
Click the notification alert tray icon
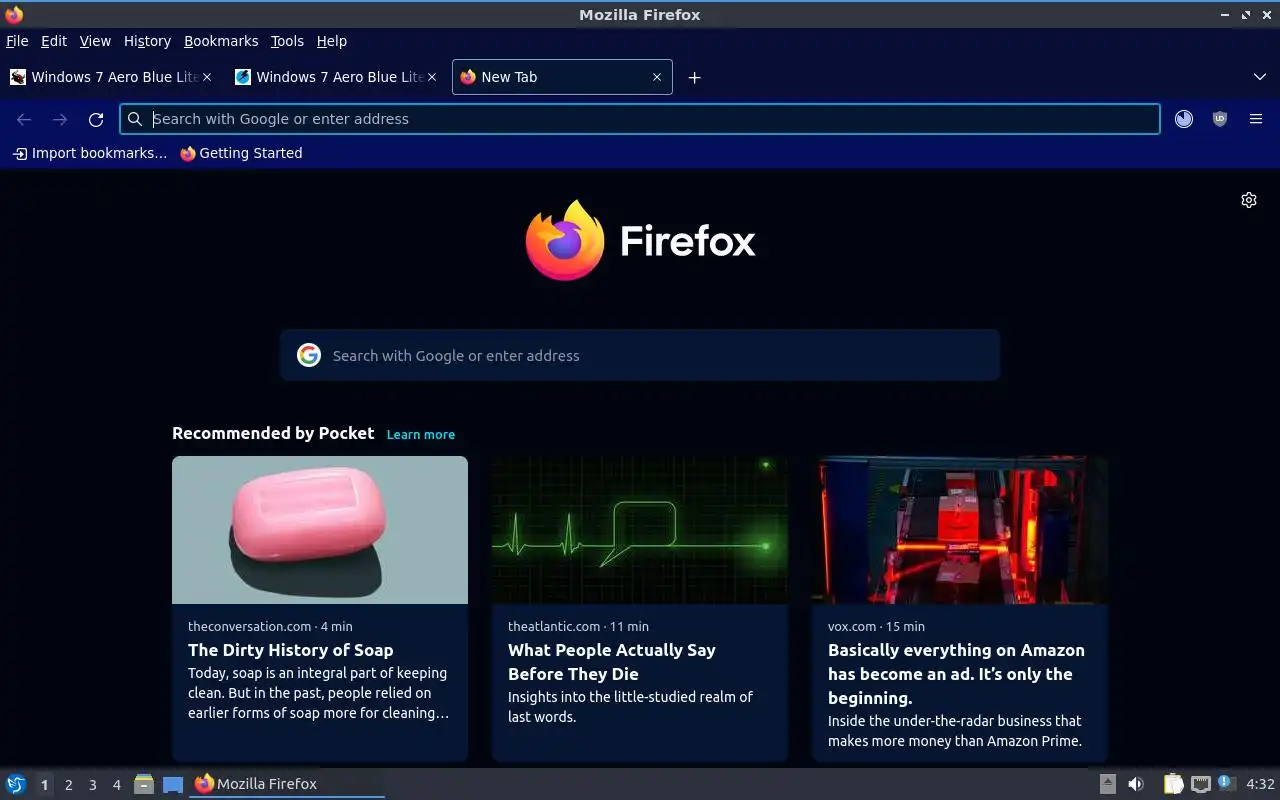coord(1227,783)
